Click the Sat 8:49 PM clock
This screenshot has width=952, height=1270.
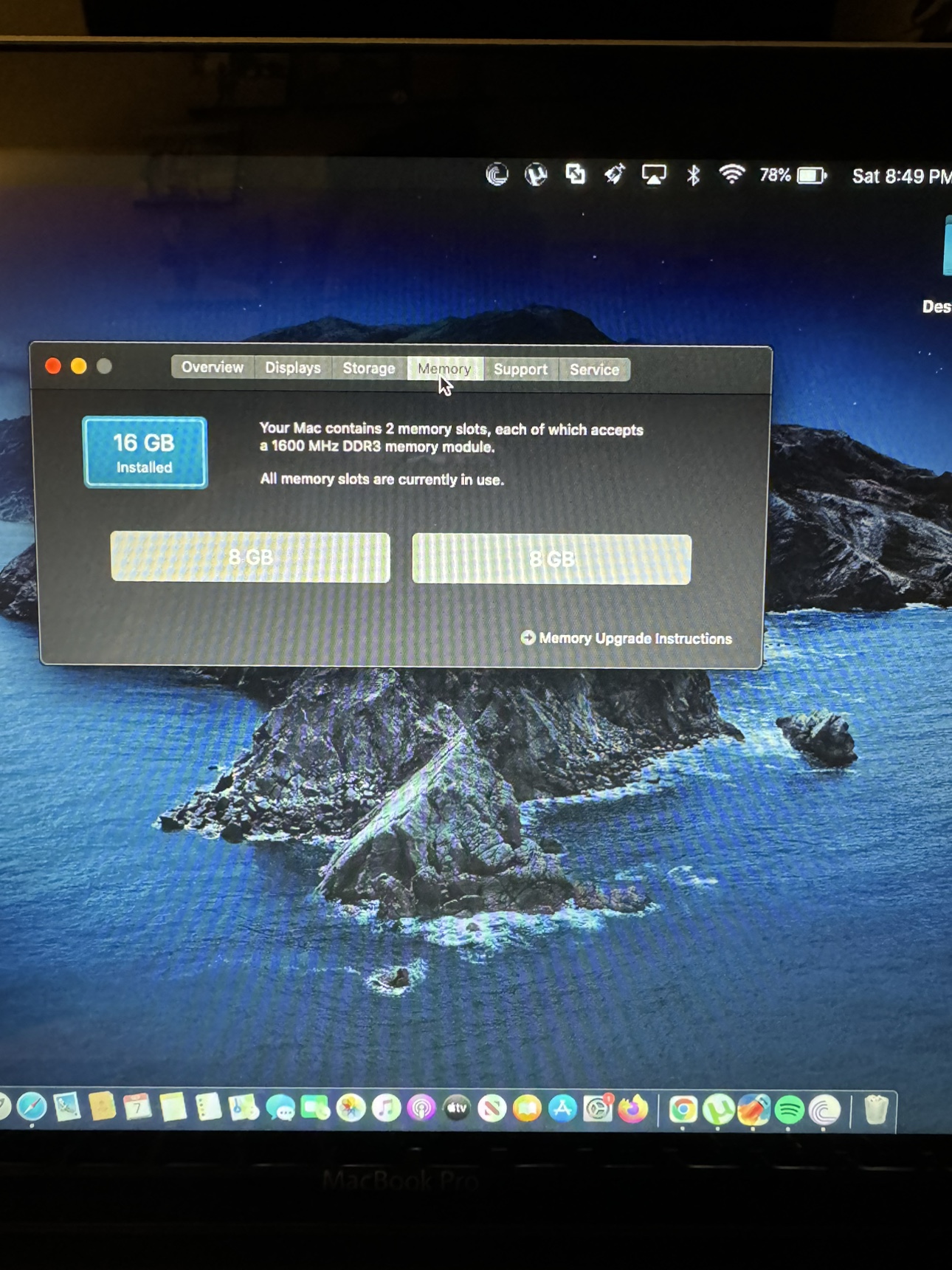tap(902, 176)
